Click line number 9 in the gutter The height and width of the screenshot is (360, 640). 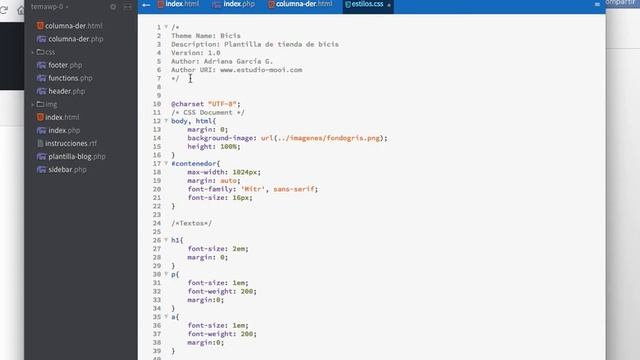point(159,96)
